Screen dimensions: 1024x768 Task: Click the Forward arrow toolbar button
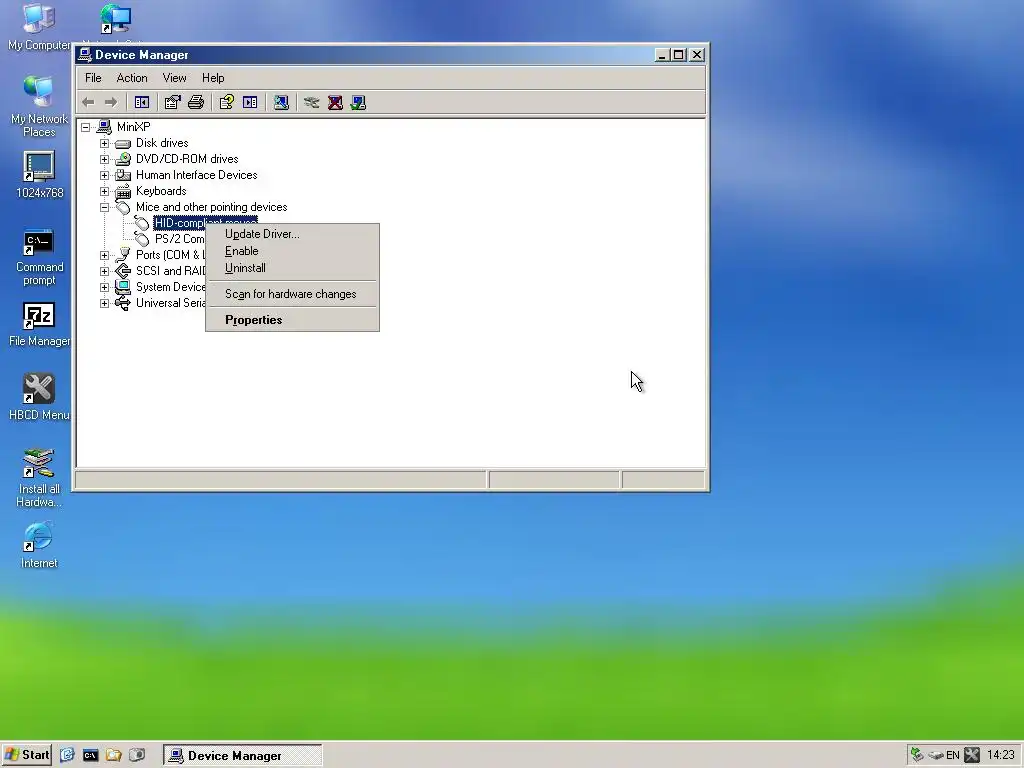[x=111, y=103]
